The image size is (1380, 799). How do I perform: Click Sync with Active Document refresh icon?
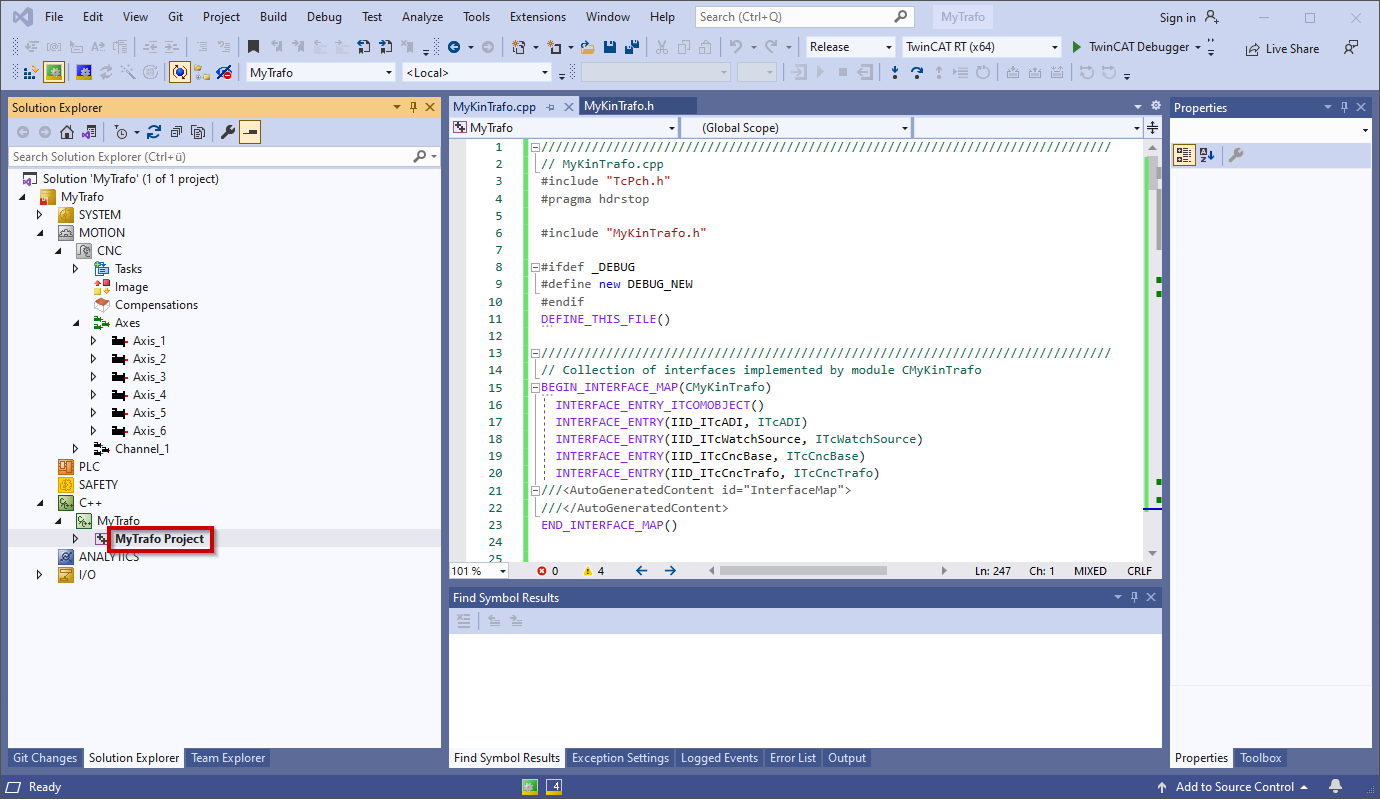[x=153, y=131]
